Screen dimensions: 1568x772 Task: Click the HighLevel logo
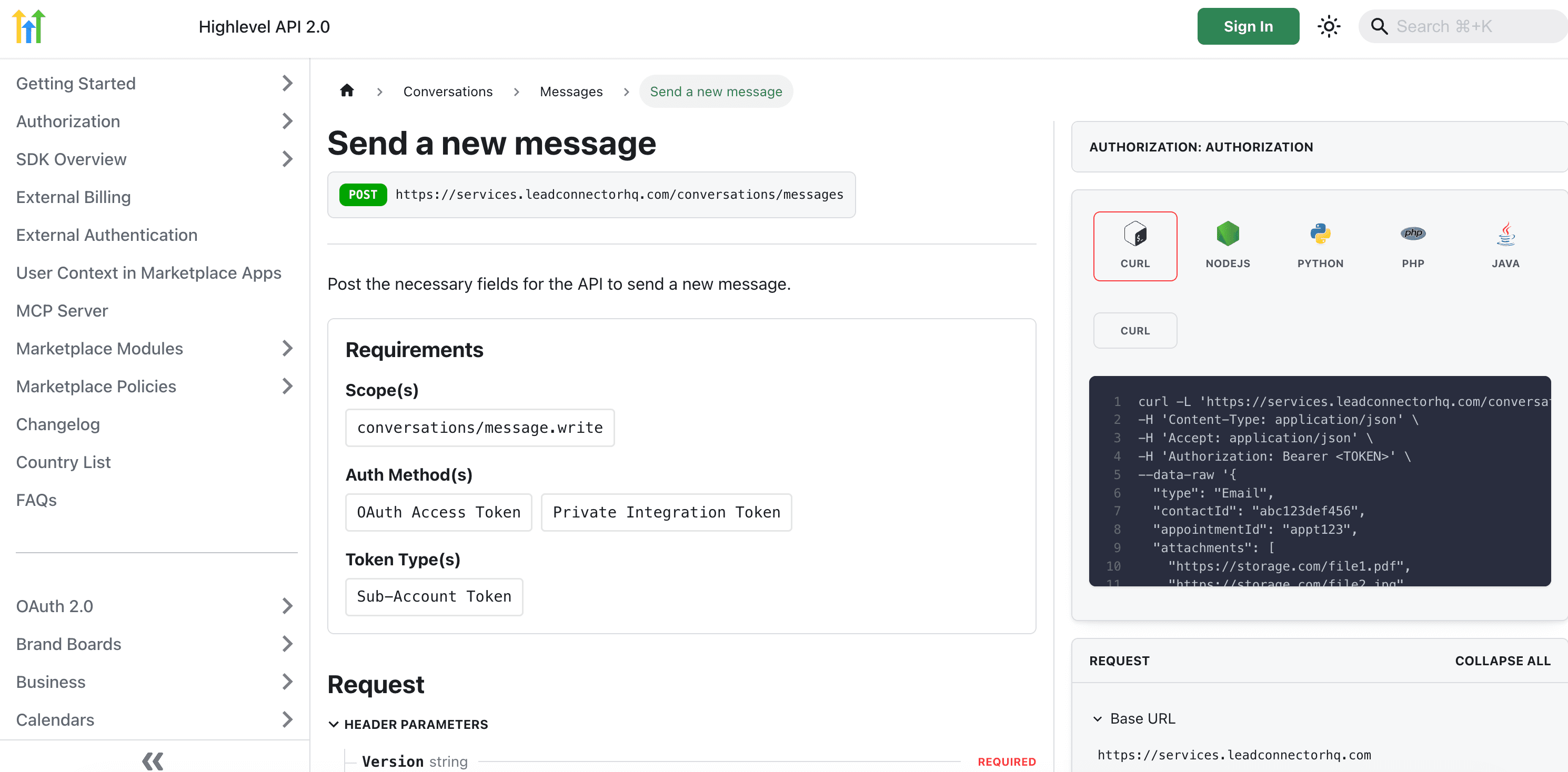[x=28, y=26]
